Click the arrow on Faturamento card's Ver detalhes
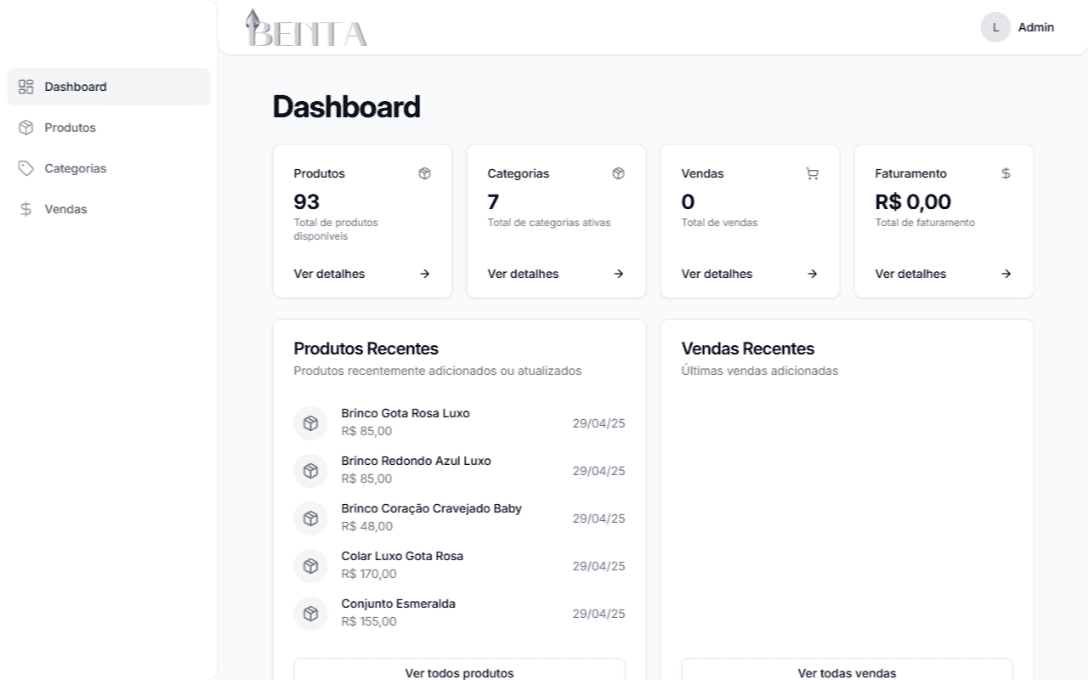Screen dimensions: 1088x680 (1005, 274)
